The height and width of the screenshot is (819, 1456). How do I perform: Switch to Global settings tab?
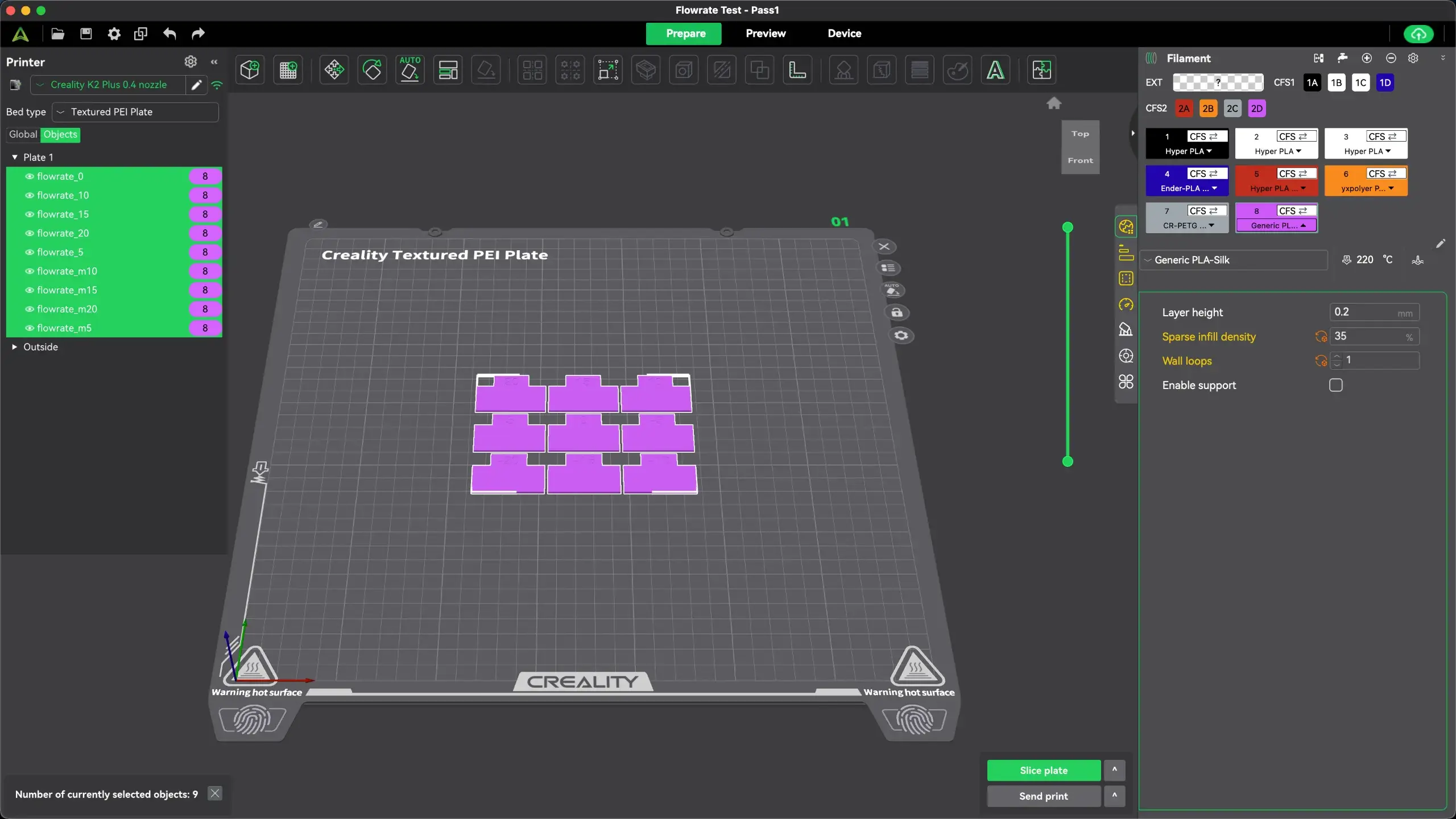[x=23, y=134]
